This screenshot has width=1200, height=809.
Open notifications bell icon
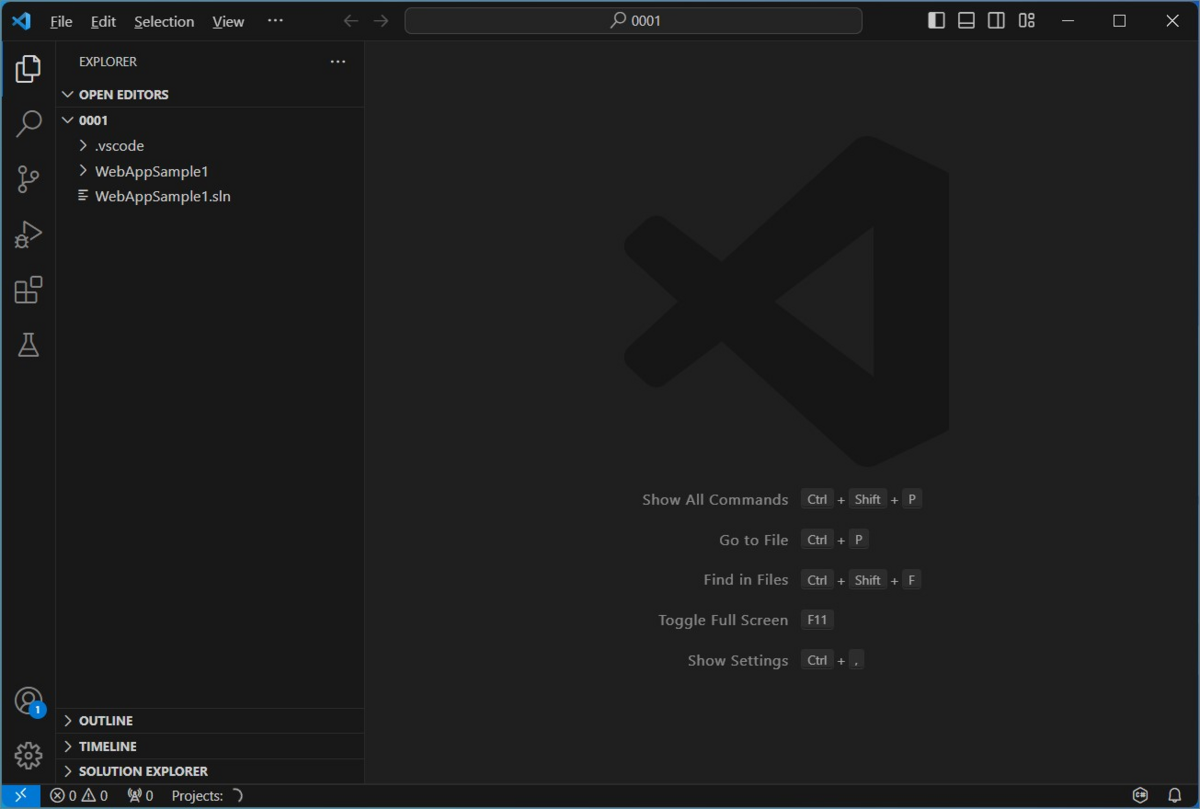pyautogui.click(x=1175, y=796)
